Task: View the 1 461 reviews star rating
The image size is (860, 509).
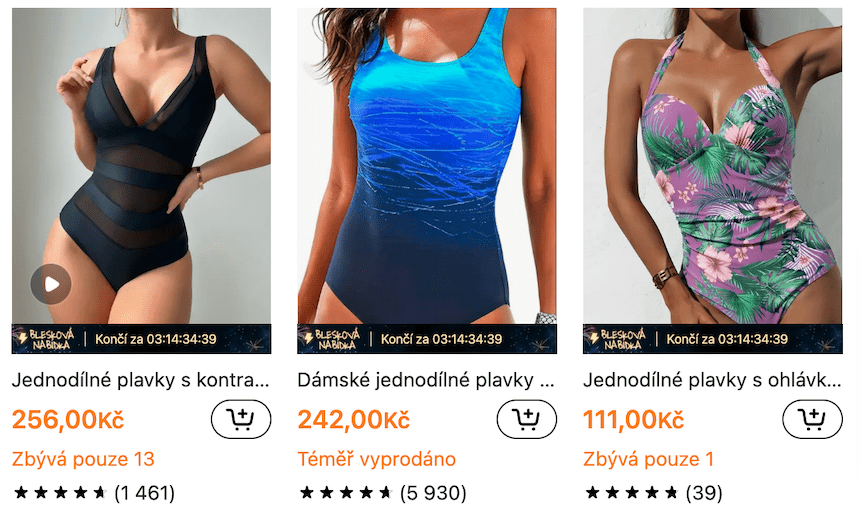Action: [x=94, y=493]
